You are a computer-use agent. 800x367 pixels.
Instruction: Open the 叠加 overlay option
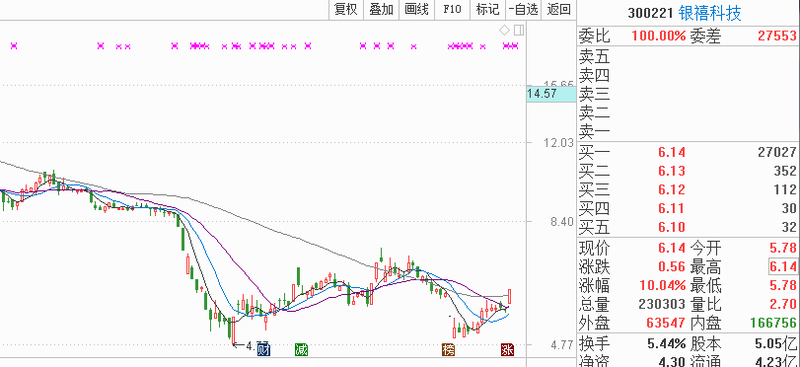(381, 9)
